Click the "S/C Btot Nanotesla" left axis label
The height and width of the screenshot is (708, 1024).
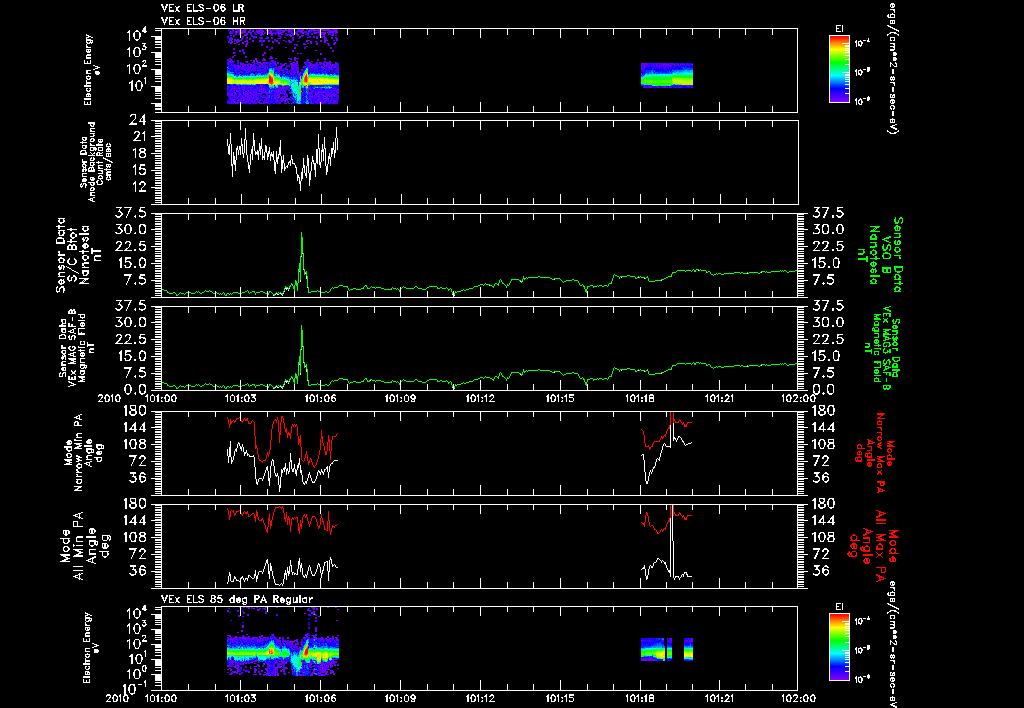click(x=80, y=255)
